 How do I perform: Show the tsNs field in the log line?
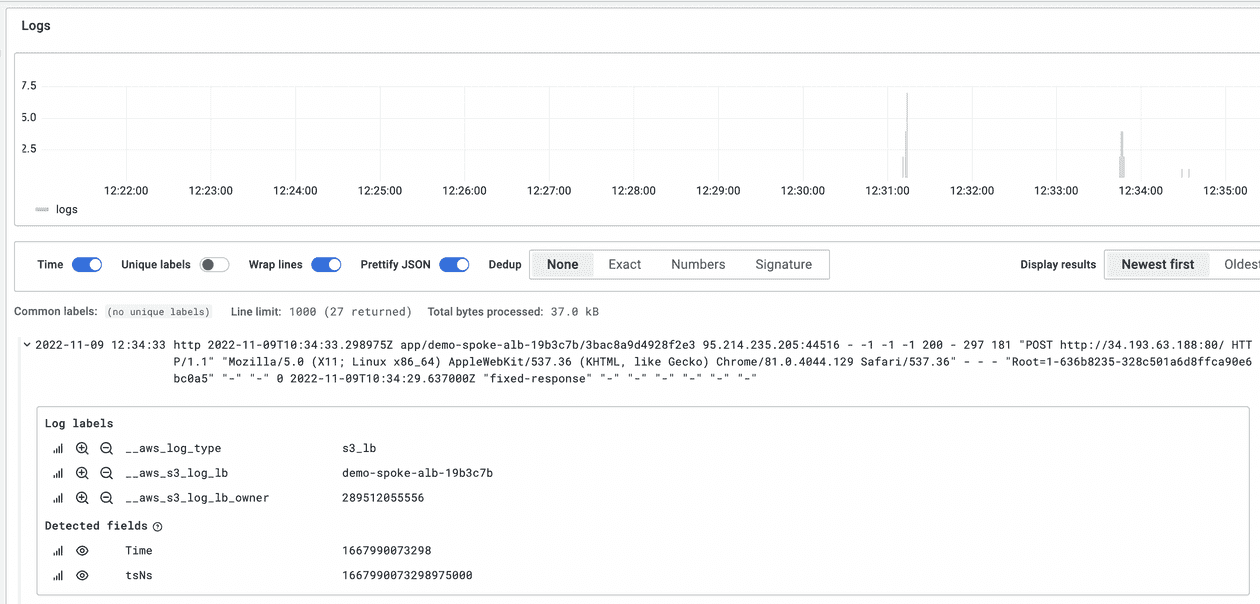coord(82,575)
